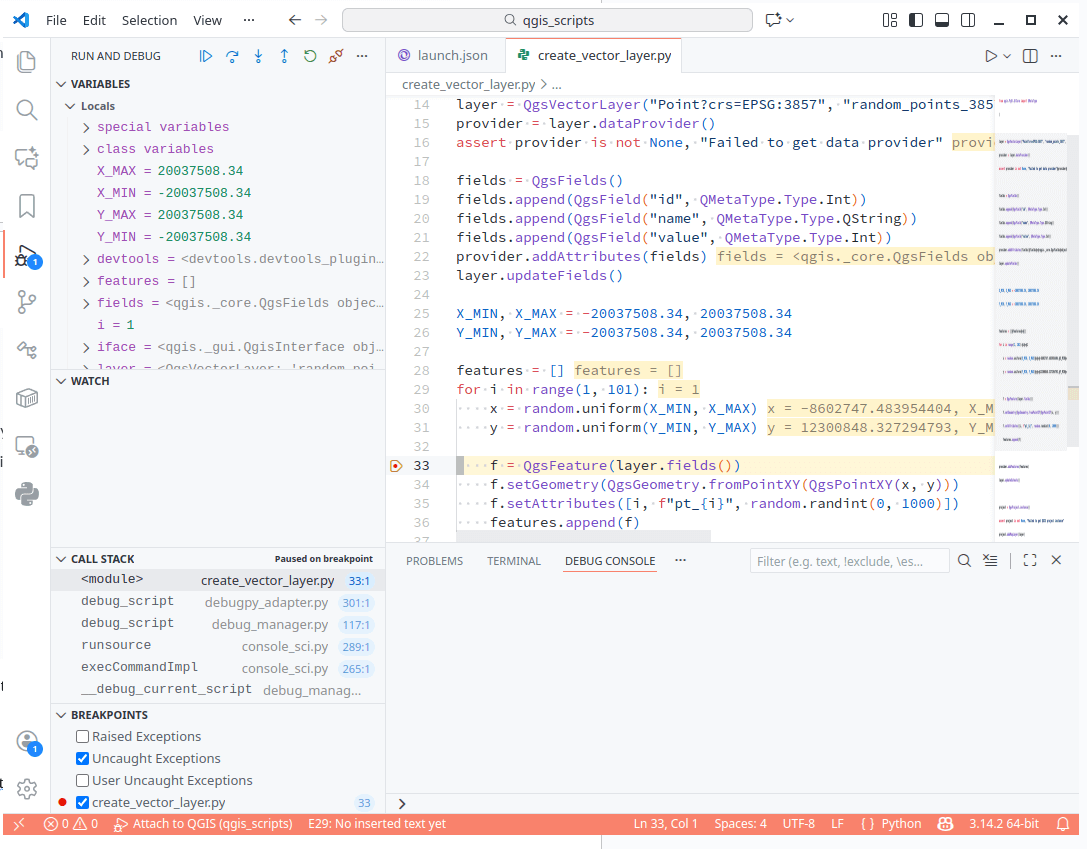Open the Extensions view

click(x=27, y=398)
